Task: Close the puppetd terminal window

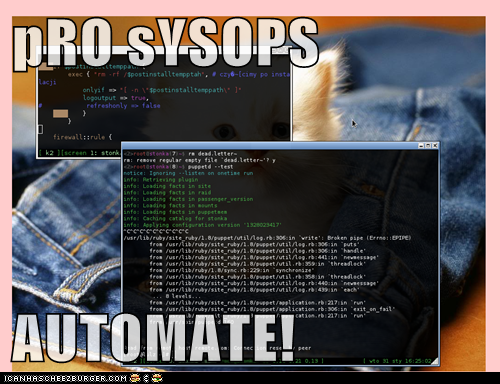Action: point(435,146)
